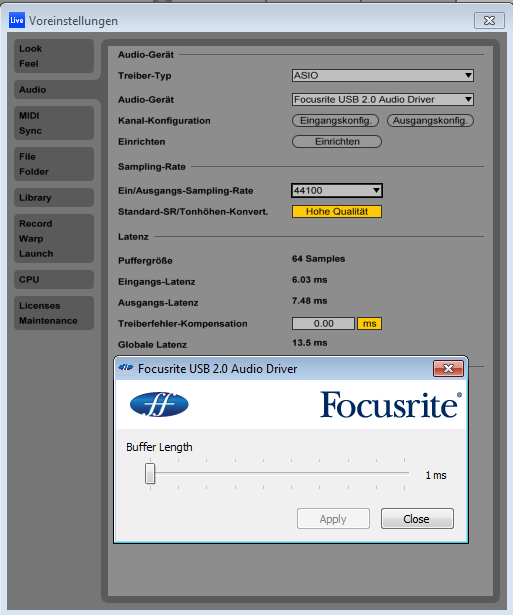Viewport: 513px width, 615px height.
Task: Click the Buffer Length label
Action: point(159,447)
